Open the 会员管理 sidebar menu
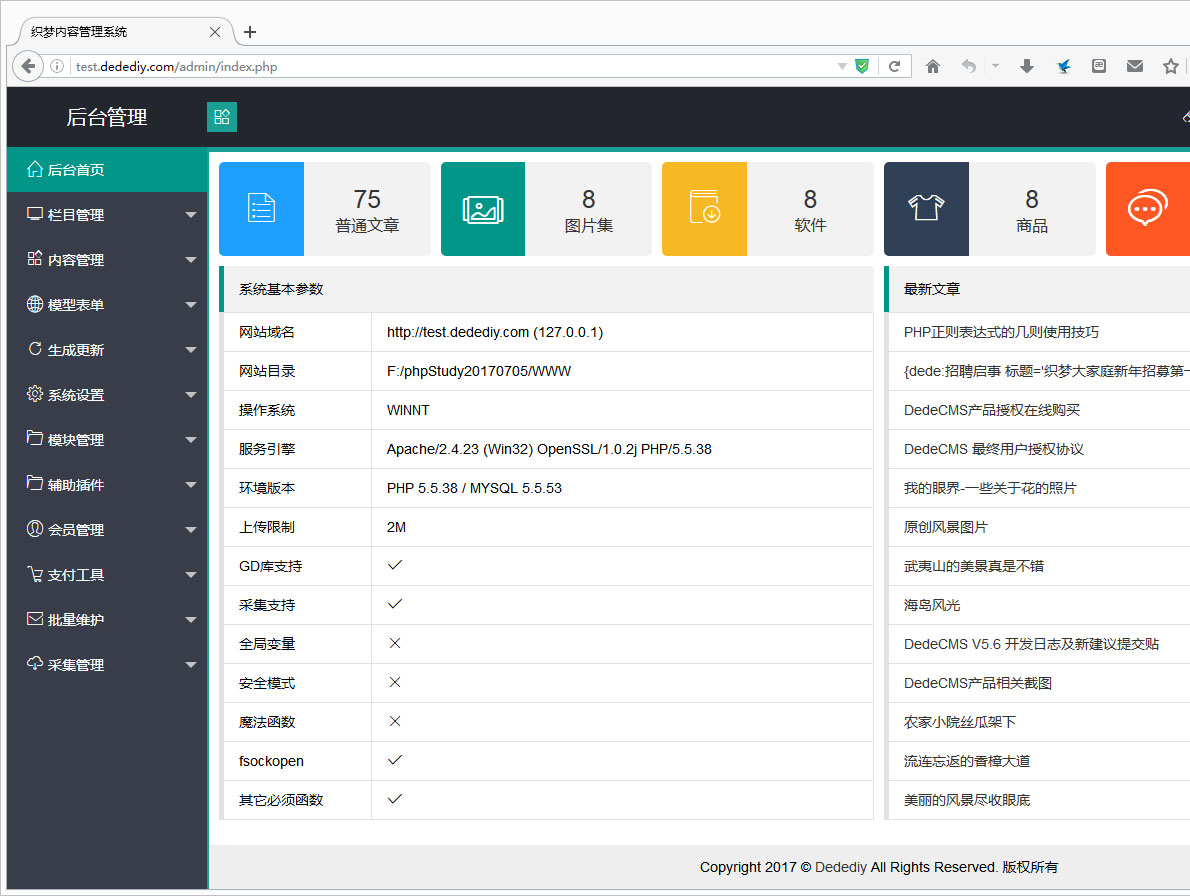 point(107,530)
